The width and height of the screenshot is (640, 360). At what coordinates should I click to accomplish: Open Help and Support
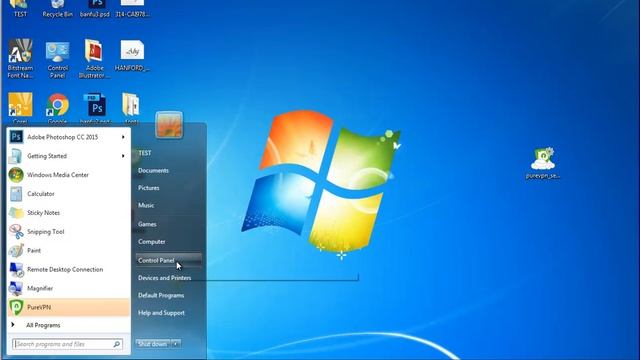(162, 313)
